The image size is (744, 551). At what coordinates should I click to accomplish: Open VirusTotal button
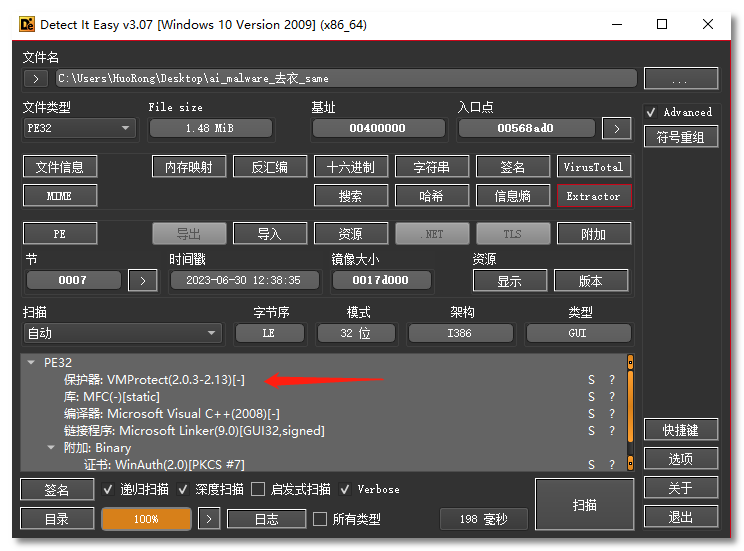pos(594,167)
